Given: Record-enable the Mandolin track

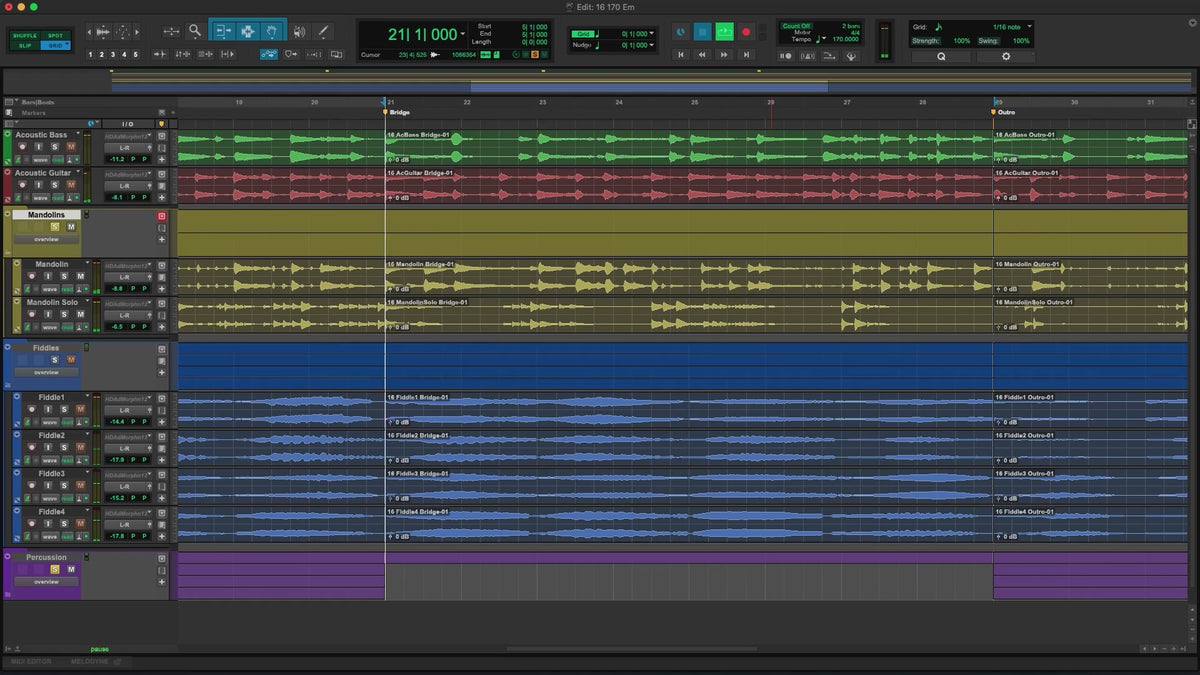Looking at the screenshot, I should (x=31, y=276).
